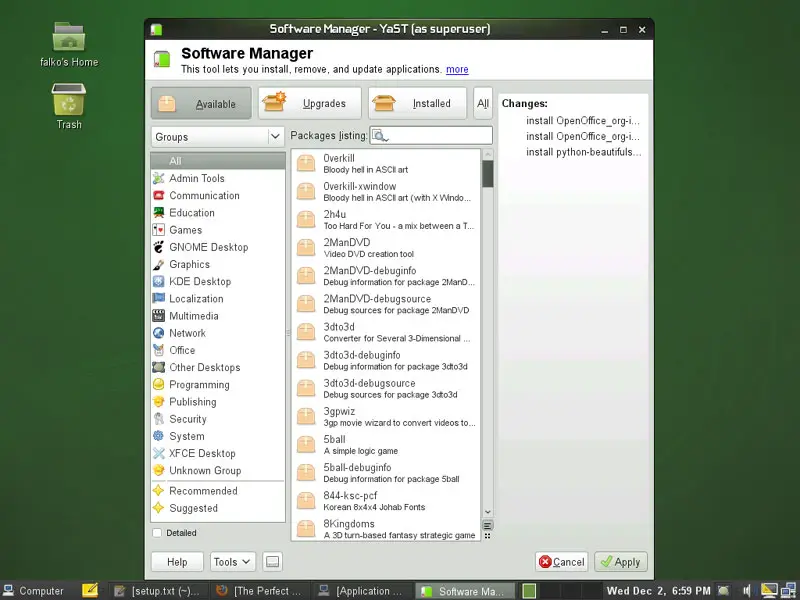Click the small panel icon button beside Tools

(x=272, y=562)
